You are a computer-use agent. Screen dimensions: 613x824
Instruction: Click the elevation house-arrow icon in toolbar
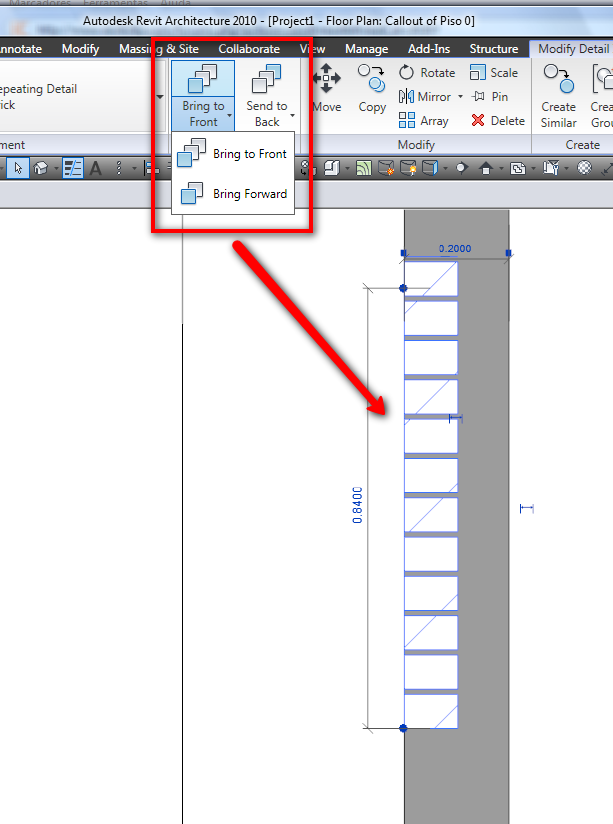(486, 168)
